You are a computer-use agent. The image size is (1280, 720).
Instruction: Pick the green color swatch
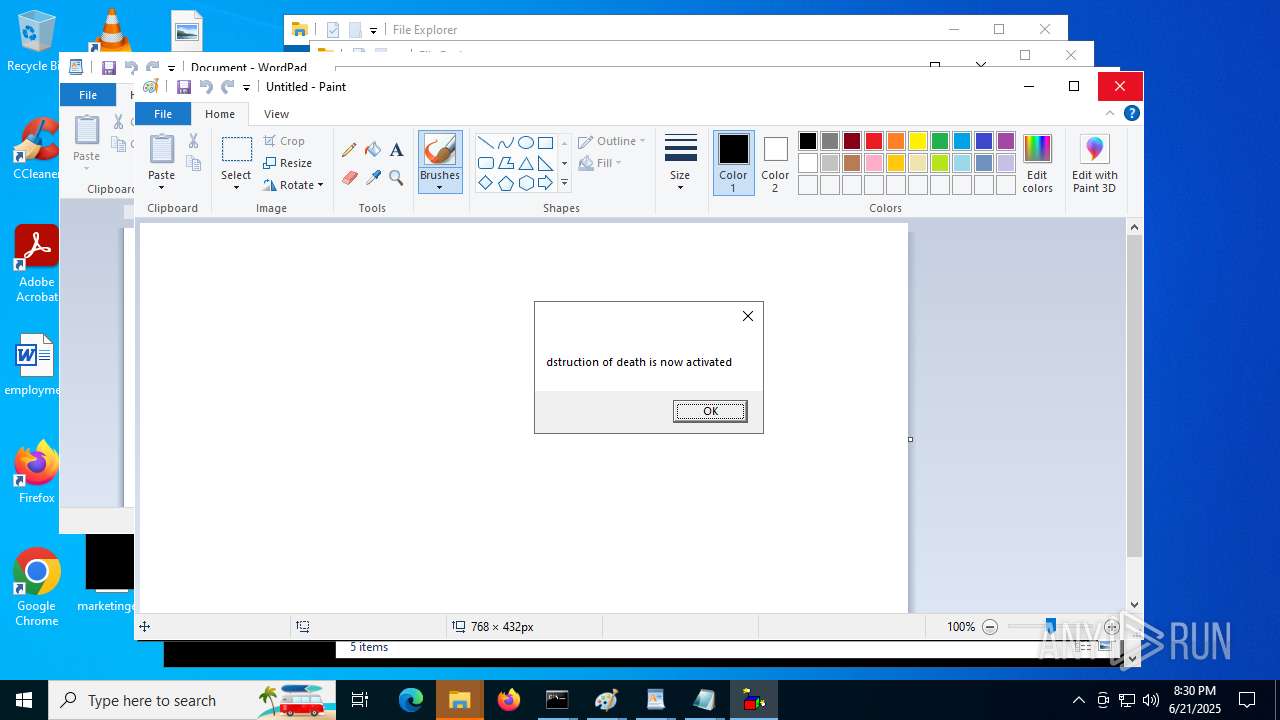[x=940, y=141]
